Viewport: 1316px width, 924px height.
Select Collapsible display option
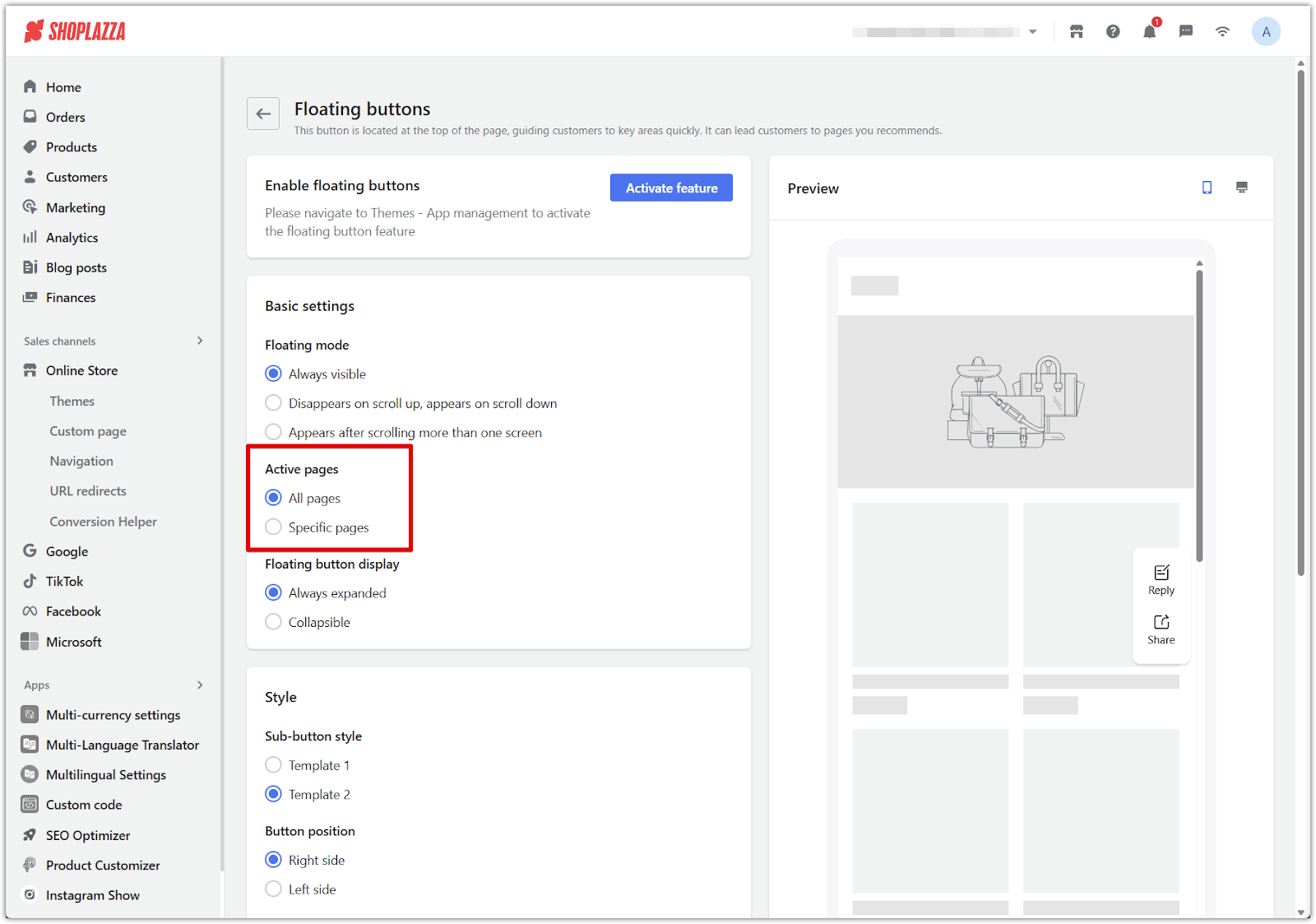[x=274, y=622]
